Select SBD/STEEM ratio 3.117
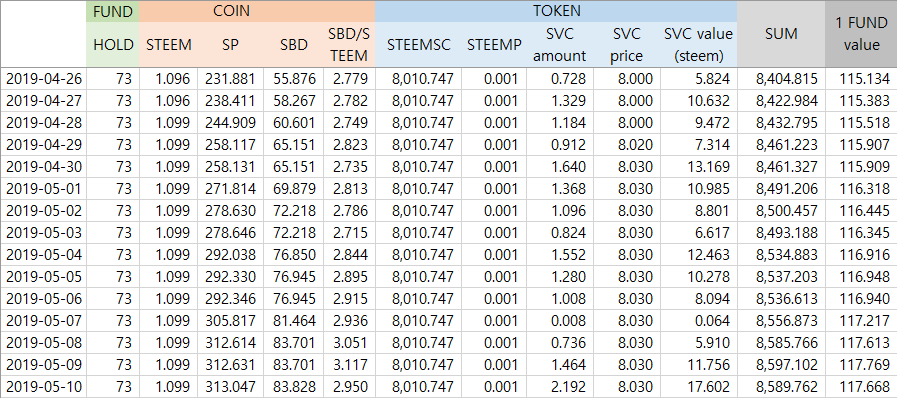 (x=350, y=365)
